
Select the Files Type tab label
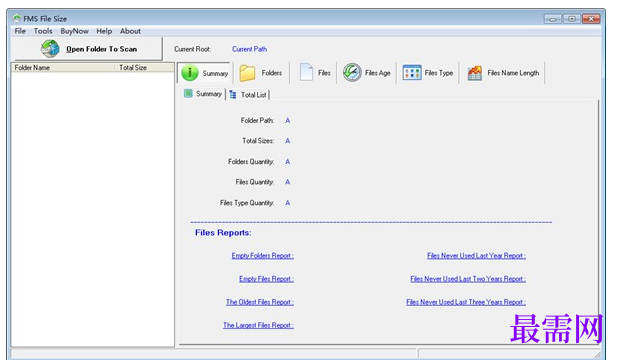click(439, 73)
